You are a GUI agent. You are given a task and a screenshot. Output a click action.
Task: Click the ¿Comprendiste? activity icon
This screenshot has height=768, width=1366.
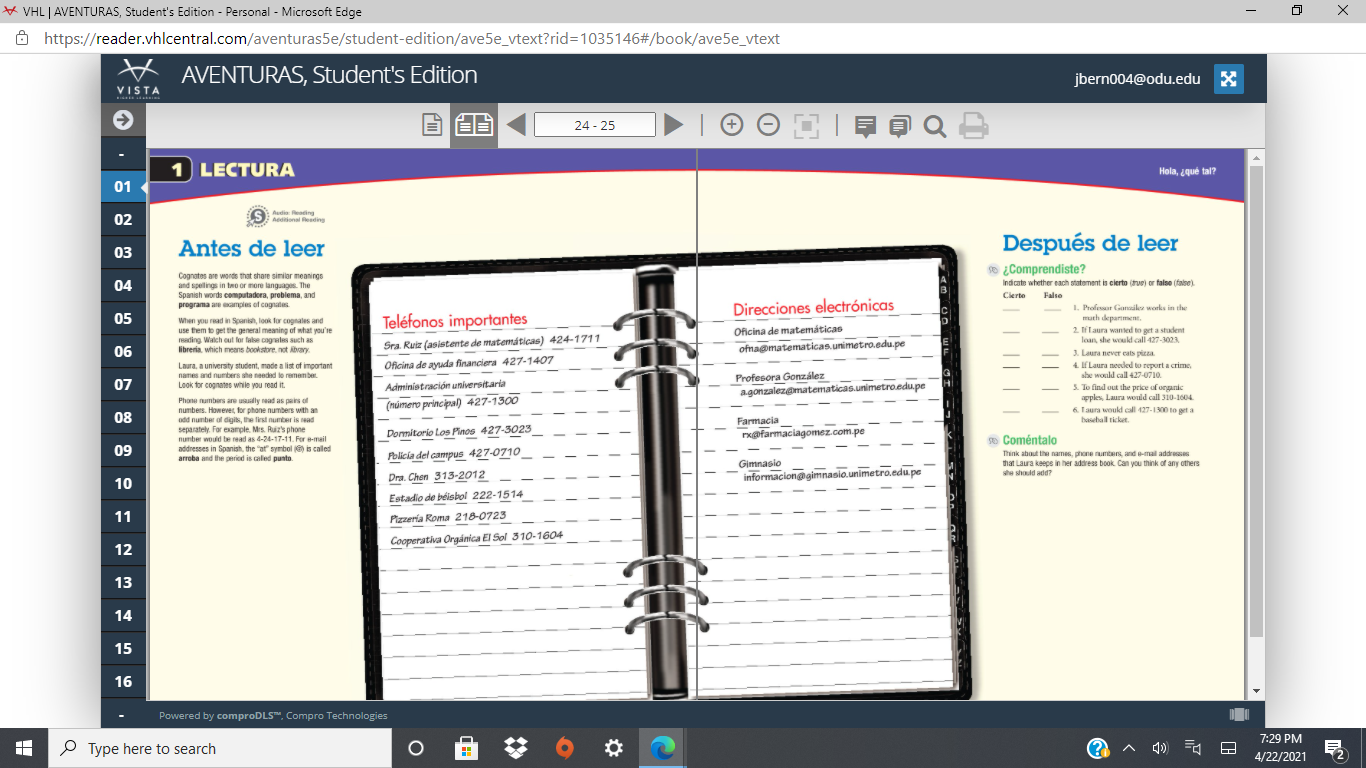[x=993, y=269]
